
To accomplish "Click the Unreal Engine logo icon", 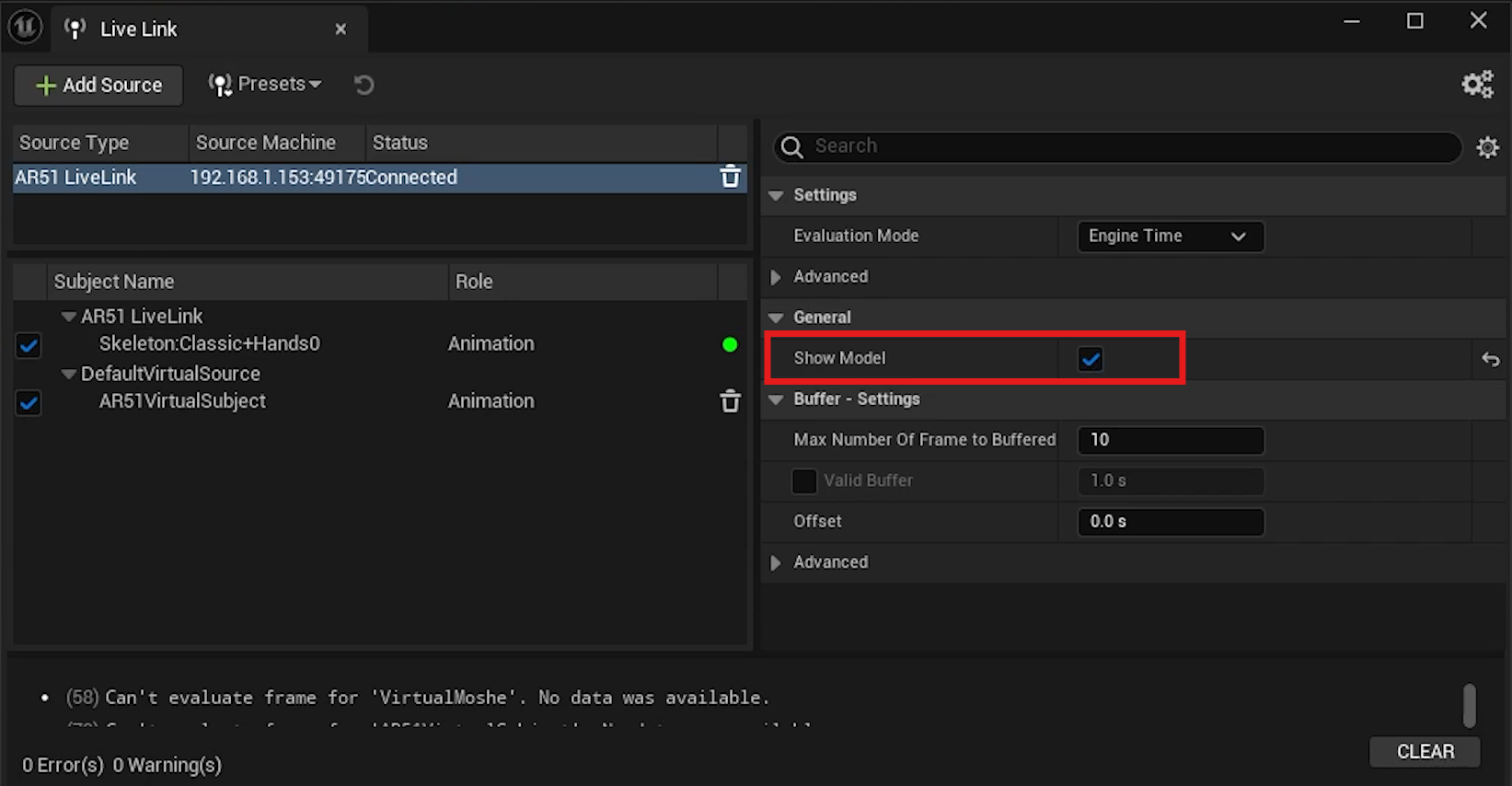I will coord(26,28).
